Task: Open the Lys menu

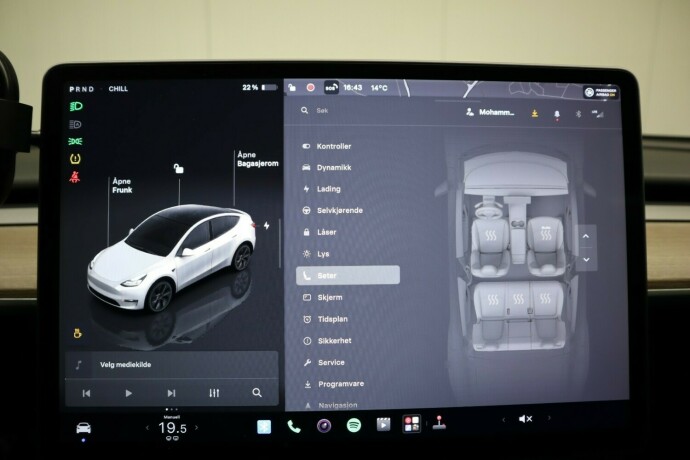Action: coord(316,254)
